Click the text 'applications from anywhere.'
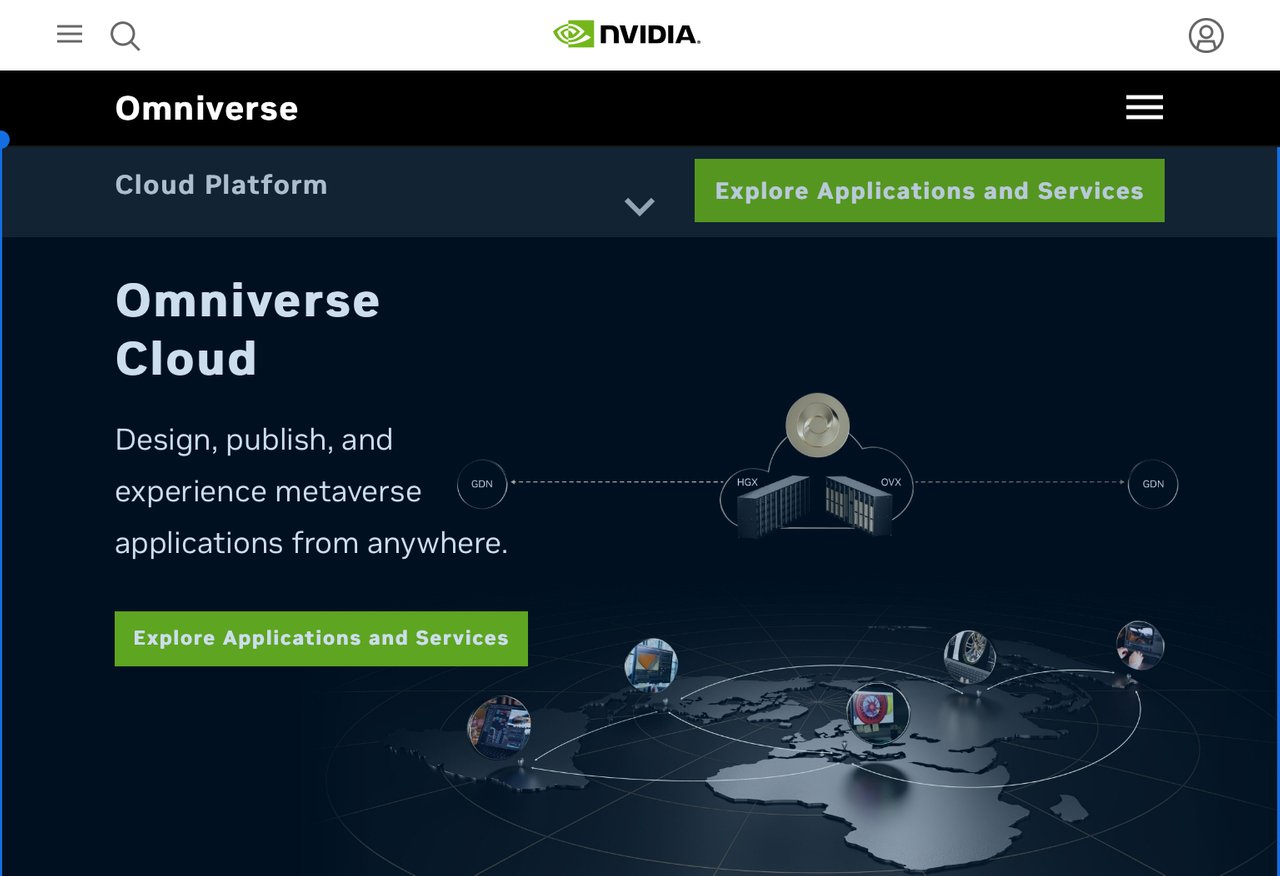This screenshot has height=876, width=1280. [x=312, y=543]
